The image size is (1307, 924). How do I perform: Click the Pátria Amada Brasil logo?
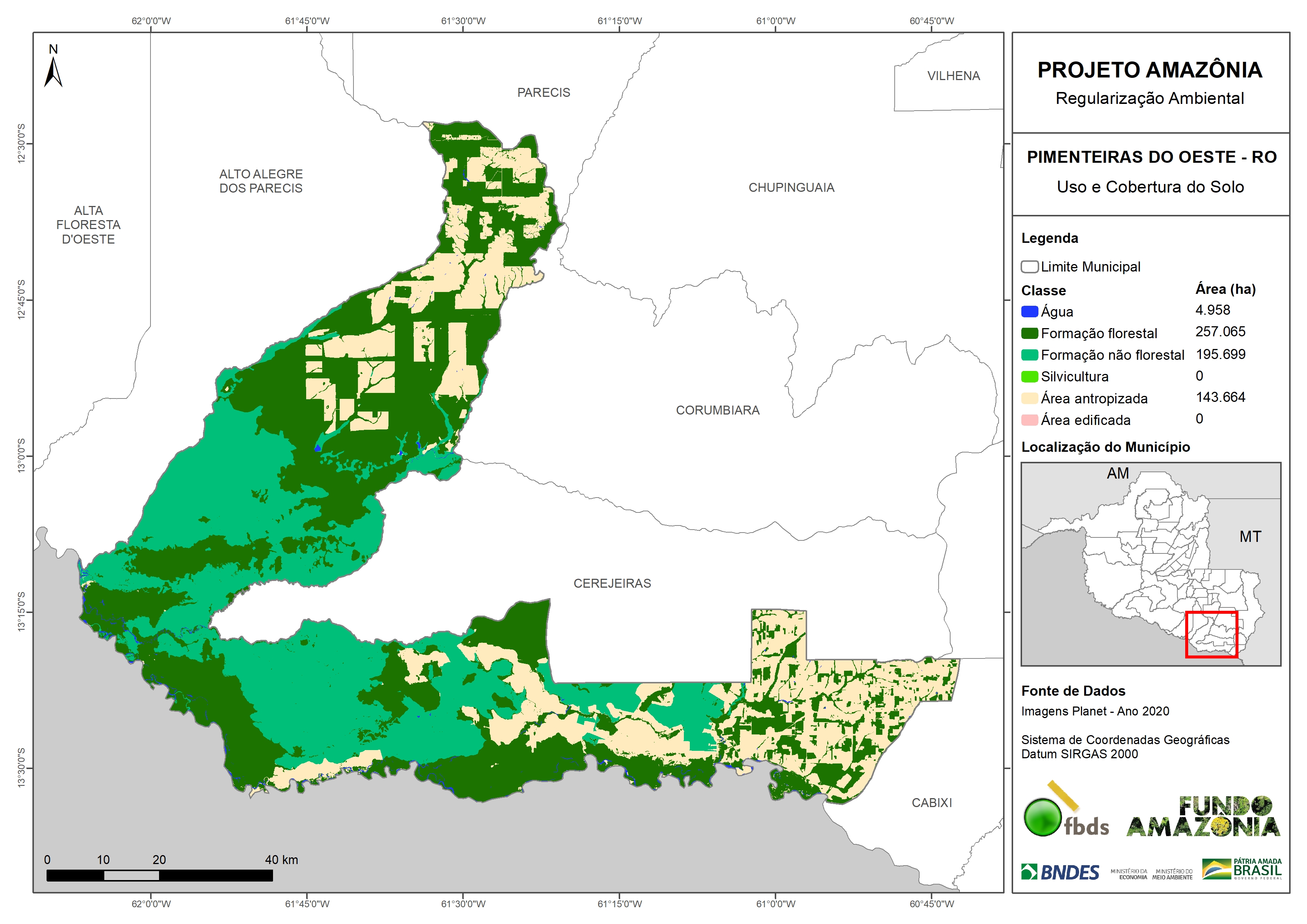click(1241, 869)
